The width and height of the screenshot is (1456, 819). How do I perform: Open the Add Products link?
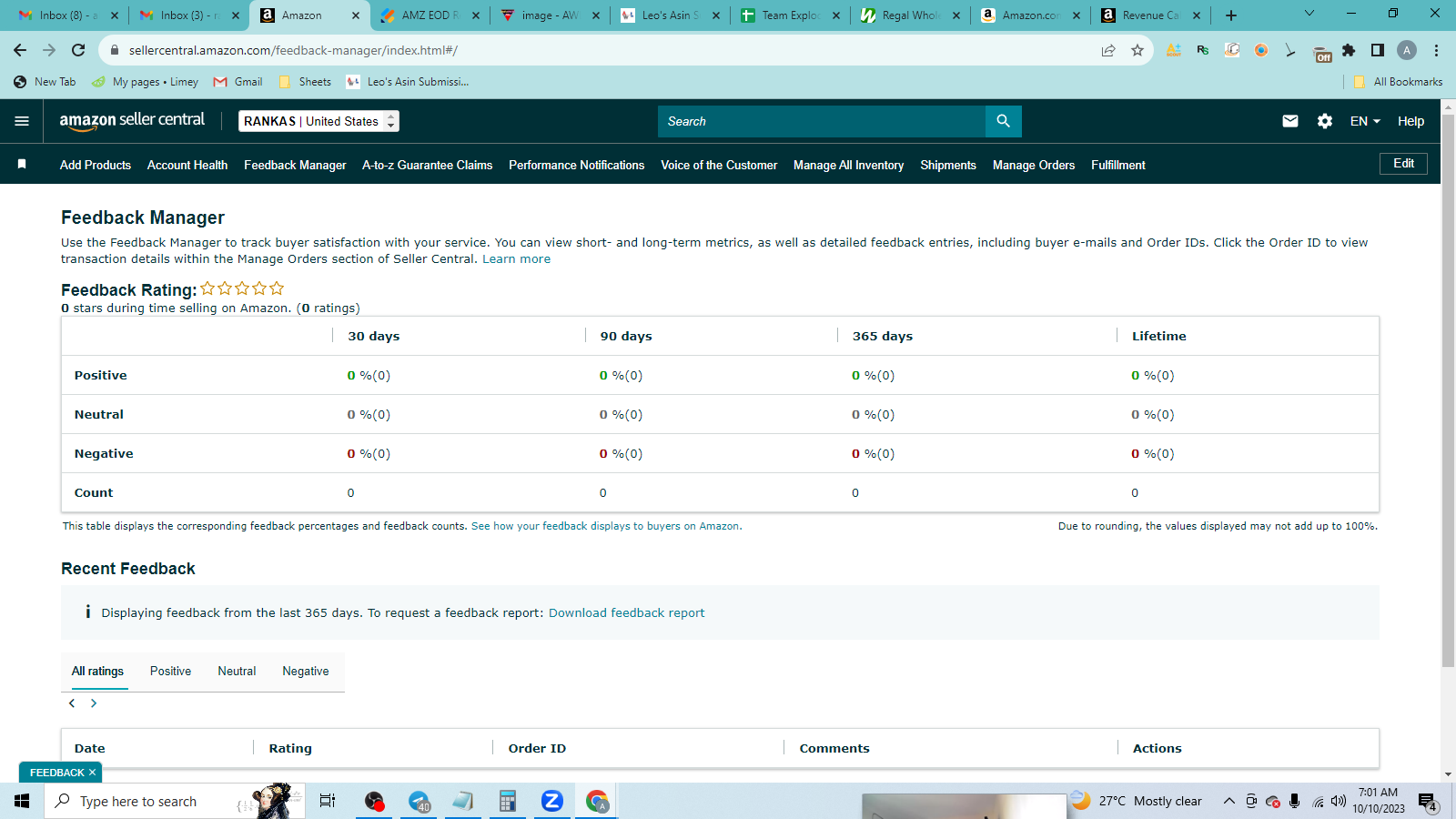(x=96, y=165)
